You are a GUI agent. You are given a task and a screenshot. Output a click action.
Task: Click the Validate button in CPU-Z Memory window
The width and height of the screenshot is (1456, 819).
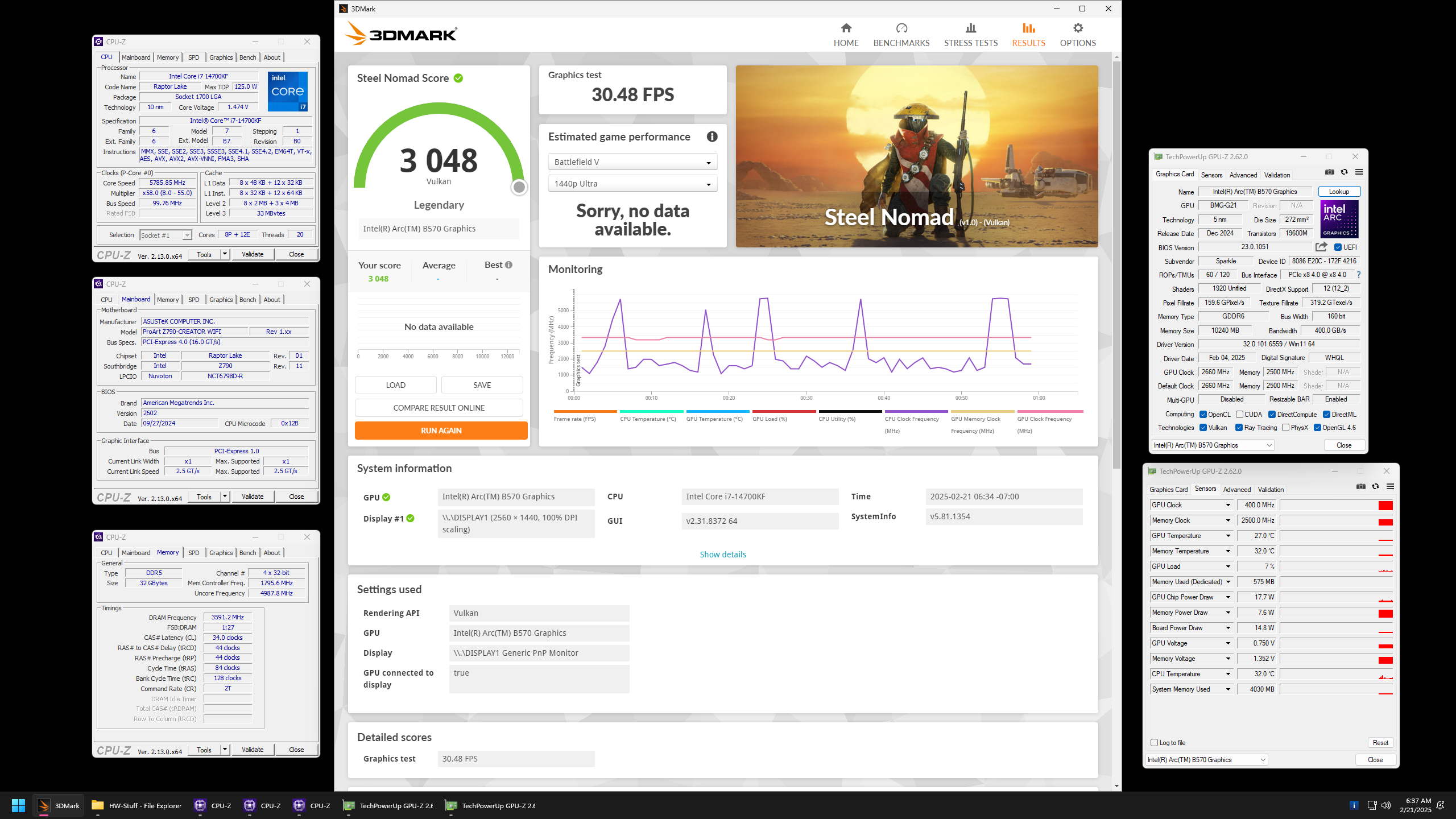pos(253,750)
